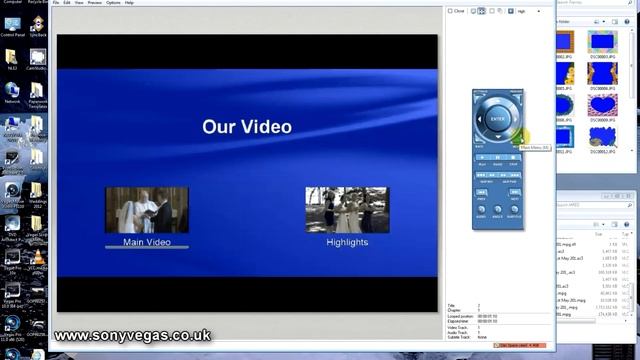
Task: Click the remote's top-right corner button
Action: (x=518, y=98)
